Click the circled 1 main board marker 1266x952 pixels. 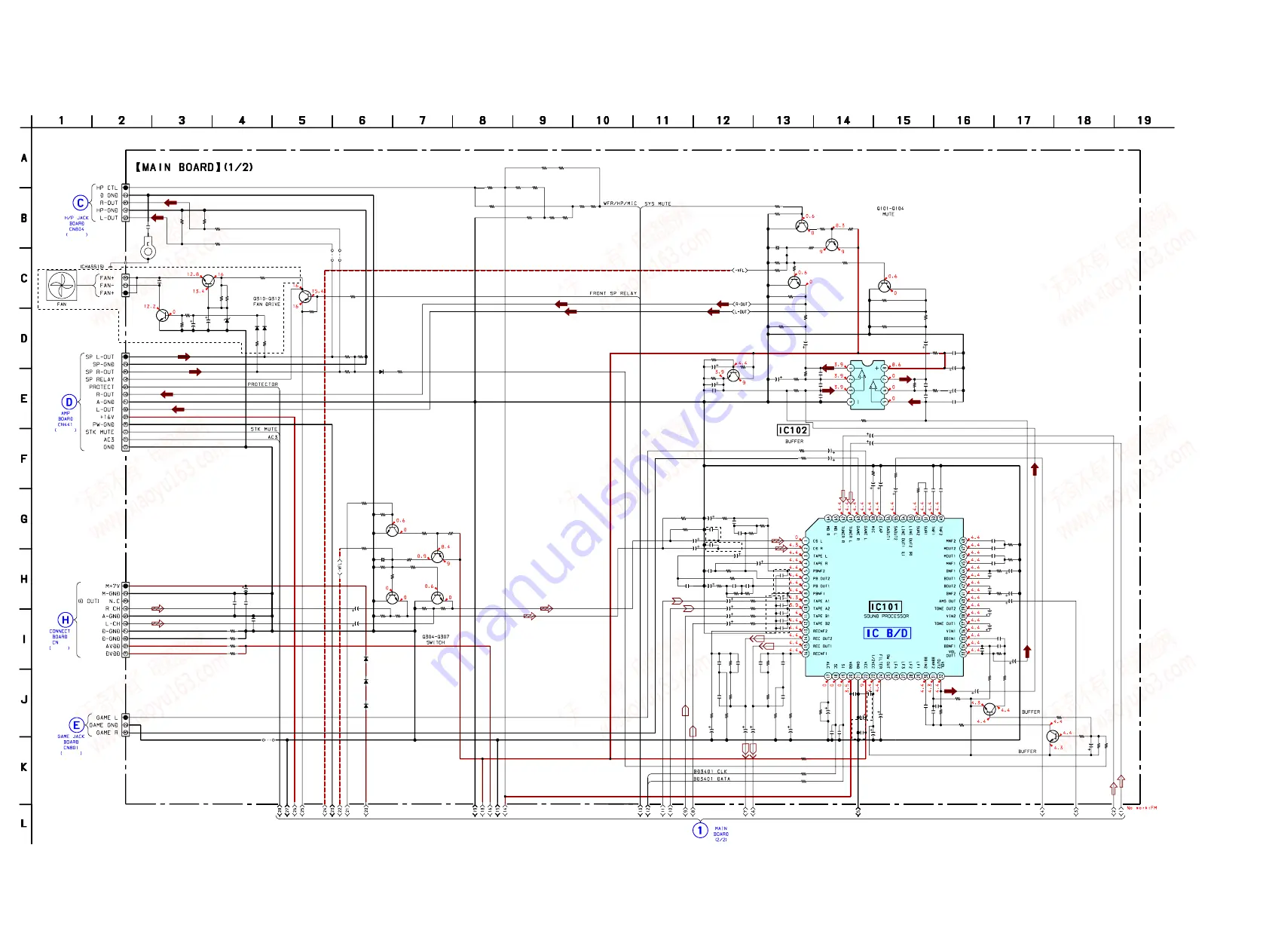(700, 830)
